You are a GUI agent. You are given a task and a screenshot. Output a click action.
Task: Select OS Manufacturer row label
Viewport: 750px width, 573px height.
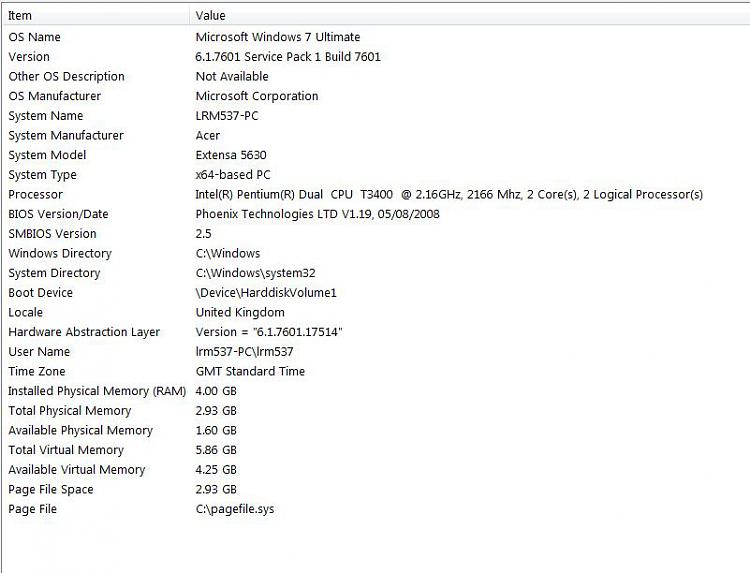tap(55, 96)
